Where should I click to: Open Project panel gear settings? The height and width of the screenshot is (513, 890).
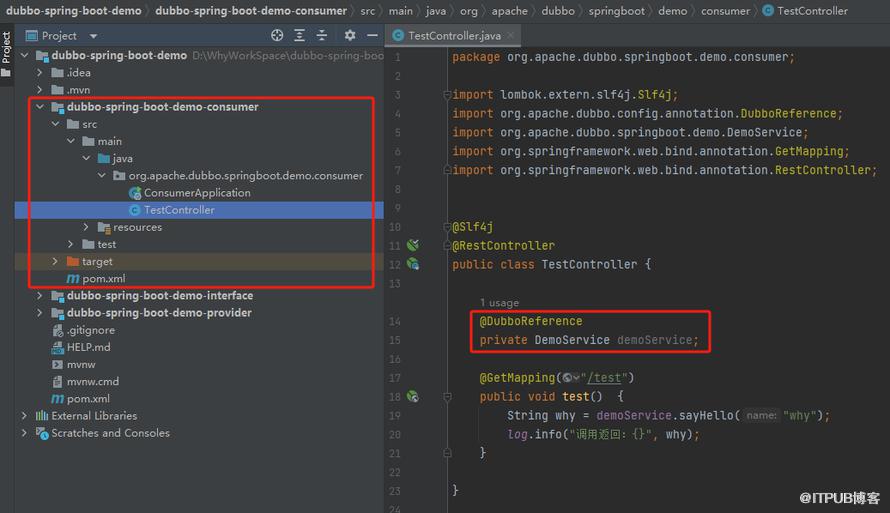click(350, 35)
